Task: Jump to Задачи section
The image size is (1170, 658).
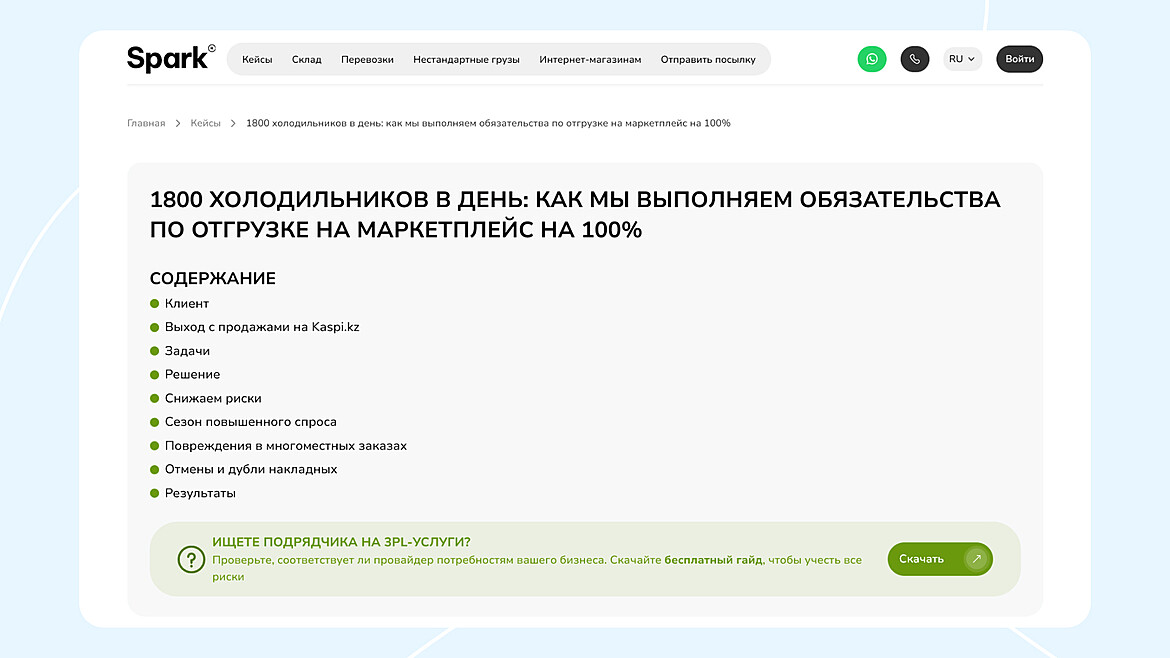Action: (187, 351)
